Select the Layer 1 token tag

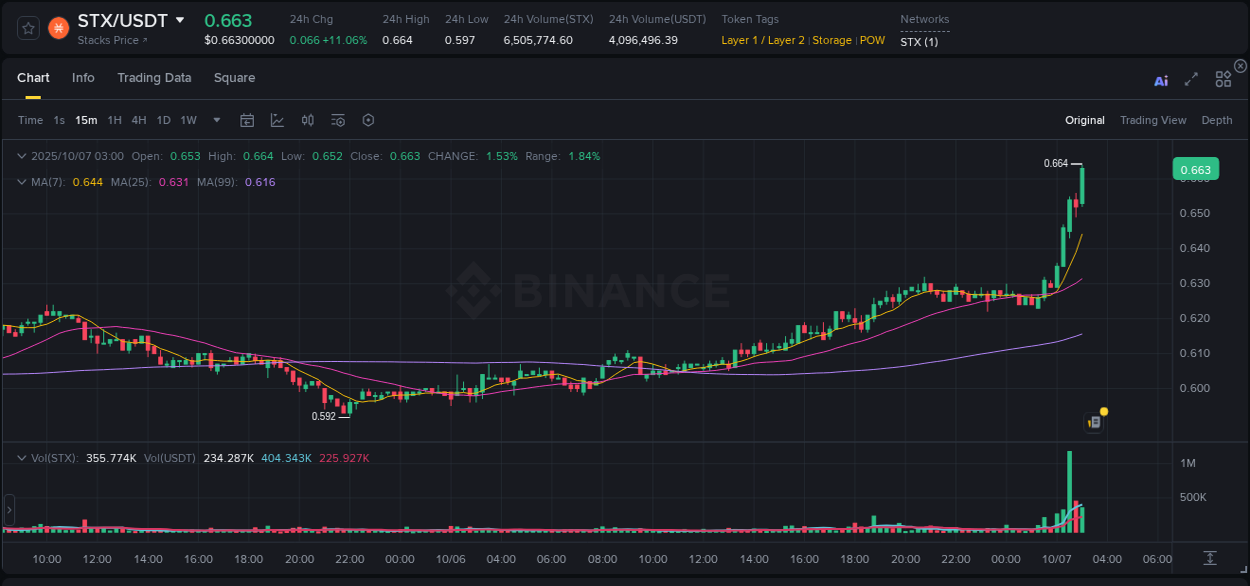coord(741,40)
